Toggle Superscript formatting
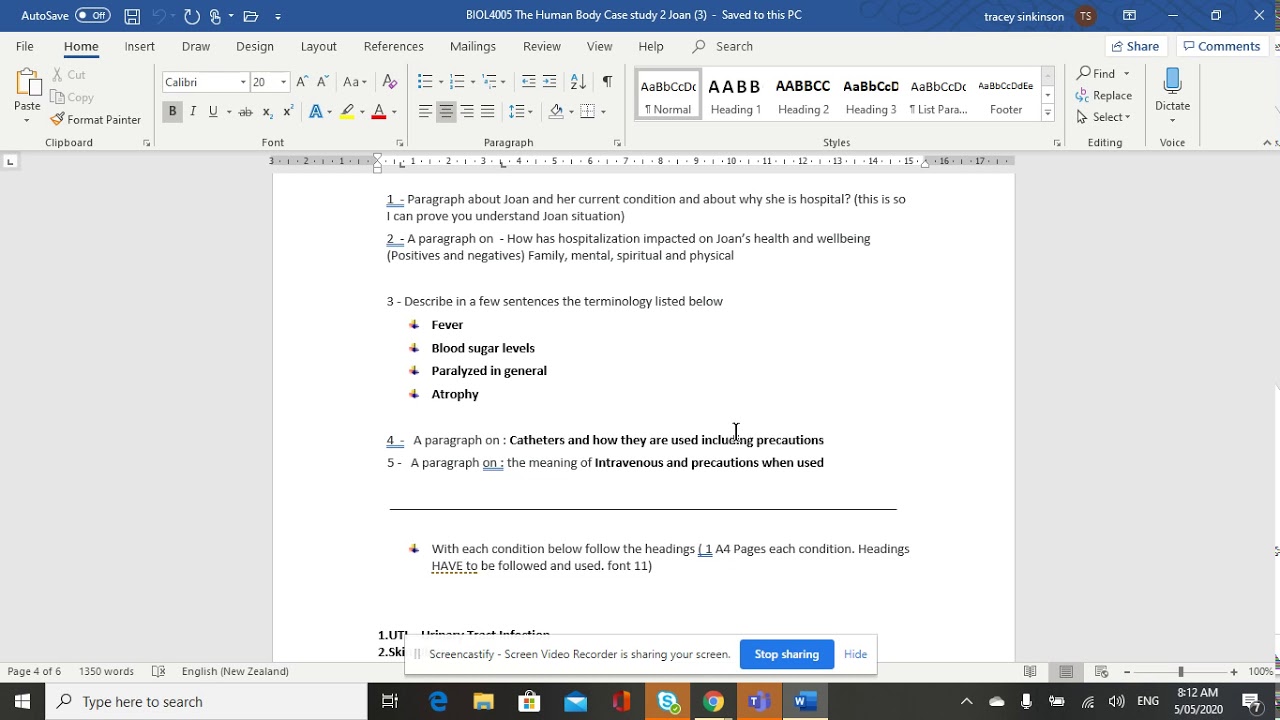The height and width of the screenshot is (720, 1280). point(288,111)
